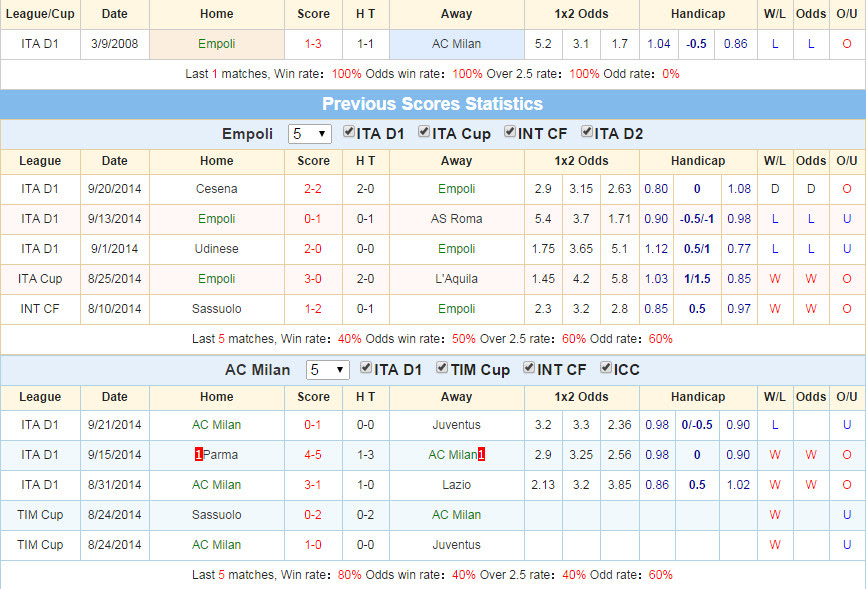Click the 5.2 home odds in the 3/9/2008 row

(543, 44)
